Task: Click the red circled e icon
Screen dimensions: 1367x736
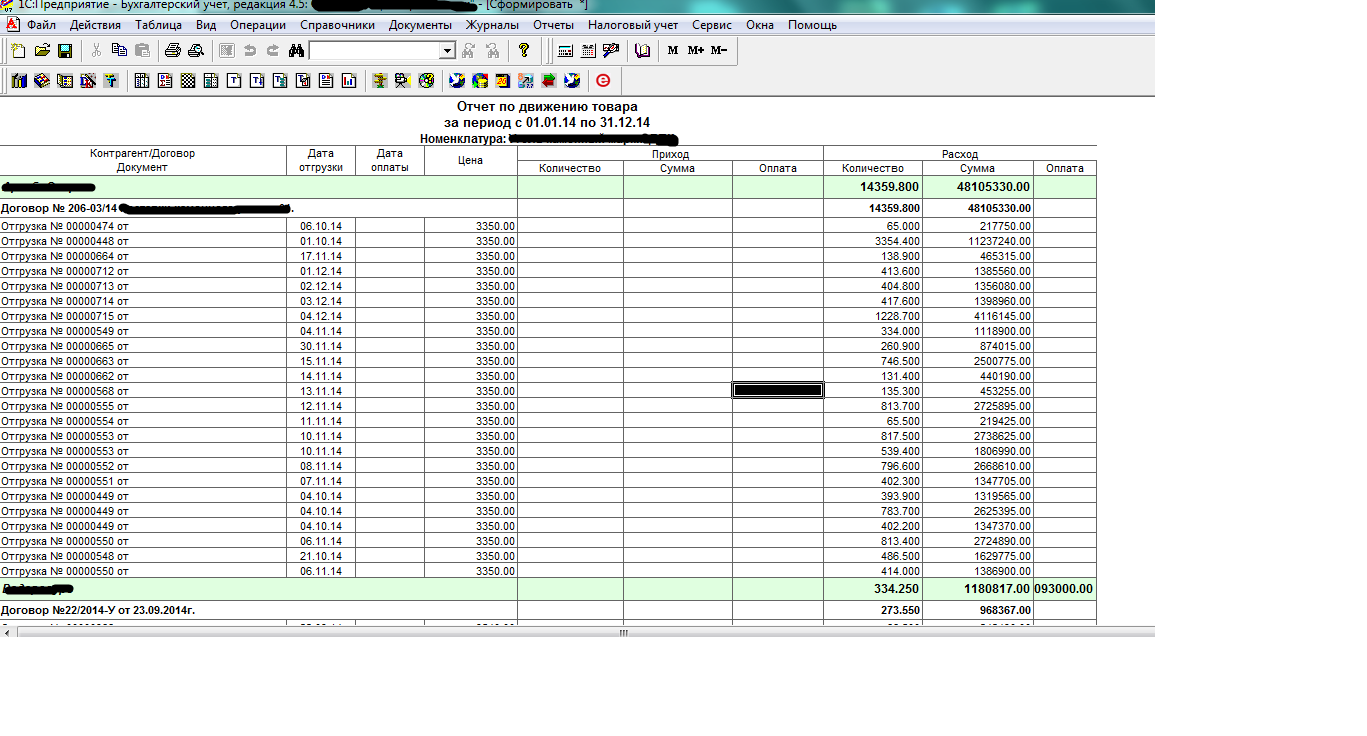Action: (x=603, y=80)
